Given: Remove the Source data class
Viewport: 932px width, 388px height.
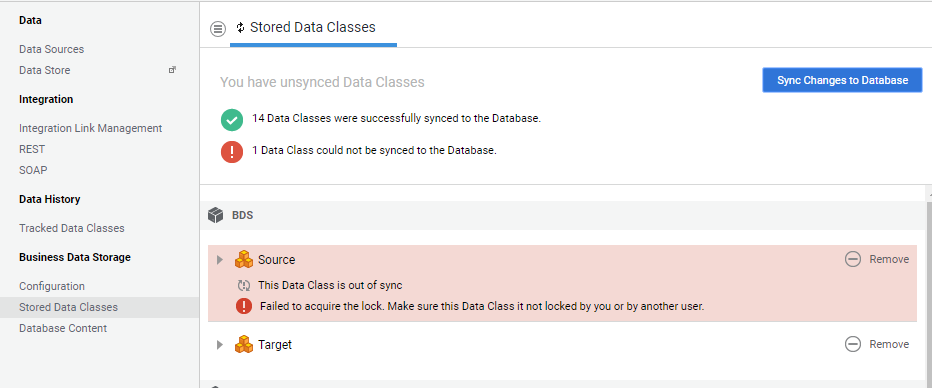Looking at the screenshot, I should (x=877, y=259).
